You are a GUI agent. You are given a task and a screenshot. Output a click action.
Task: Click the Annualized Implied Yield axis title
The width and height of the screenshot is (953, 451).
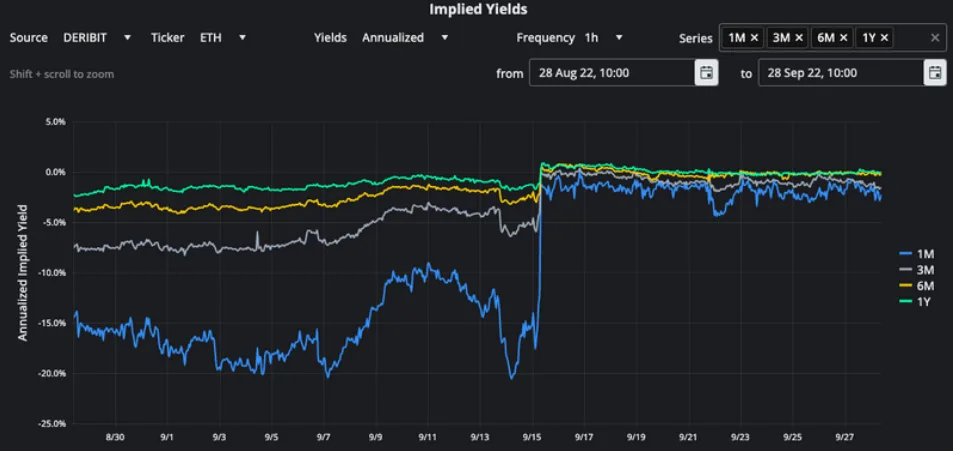23,272
